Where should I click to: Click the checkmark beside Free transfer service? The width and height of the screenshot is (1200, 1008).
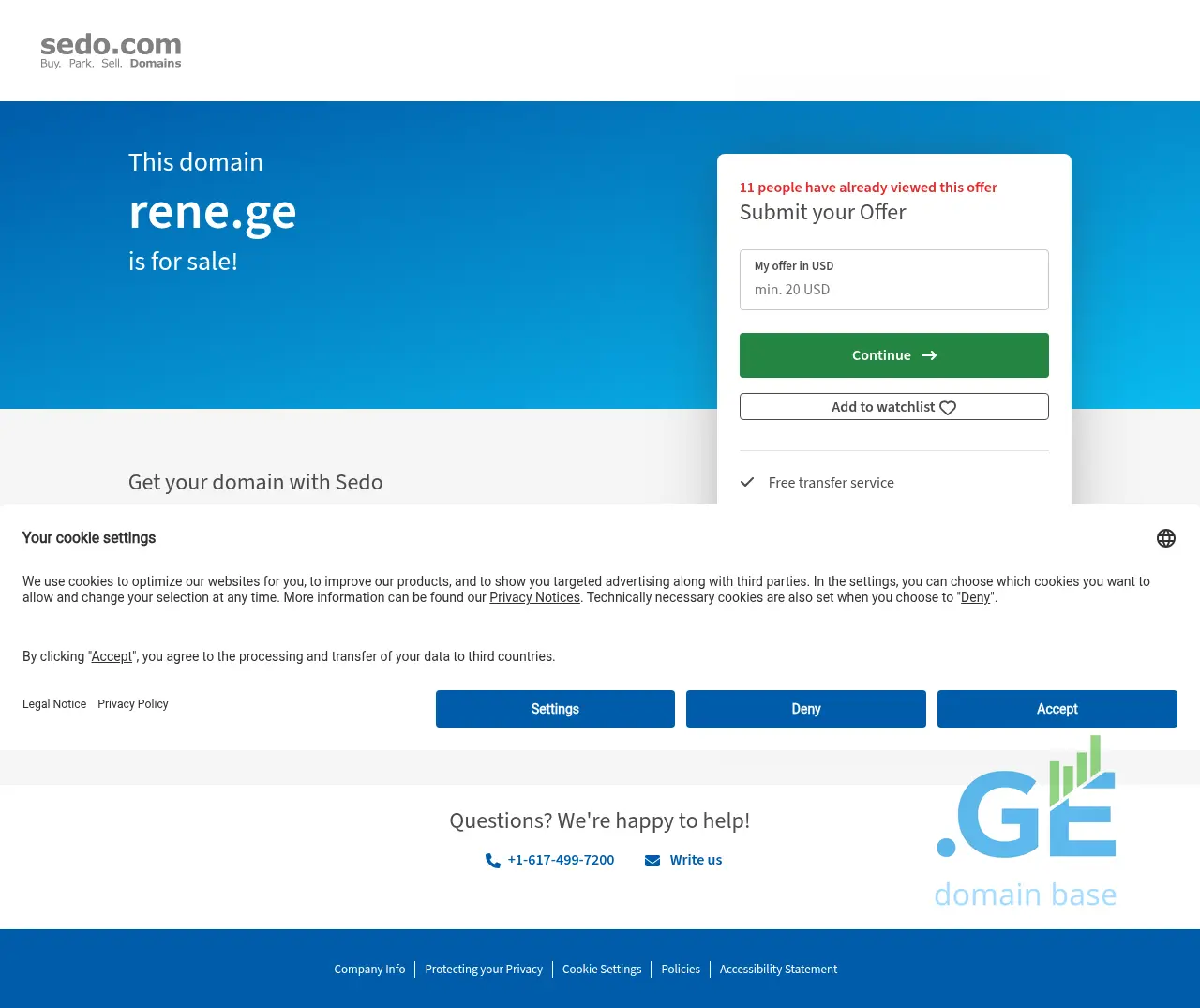coord(747,483)
